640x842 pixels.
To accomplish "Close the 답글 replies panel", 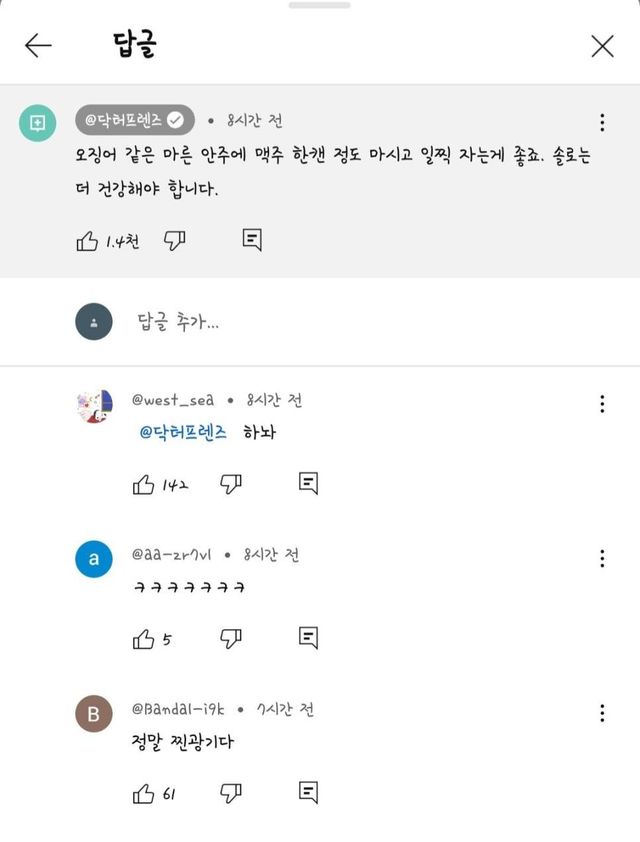I will [602, 46].
